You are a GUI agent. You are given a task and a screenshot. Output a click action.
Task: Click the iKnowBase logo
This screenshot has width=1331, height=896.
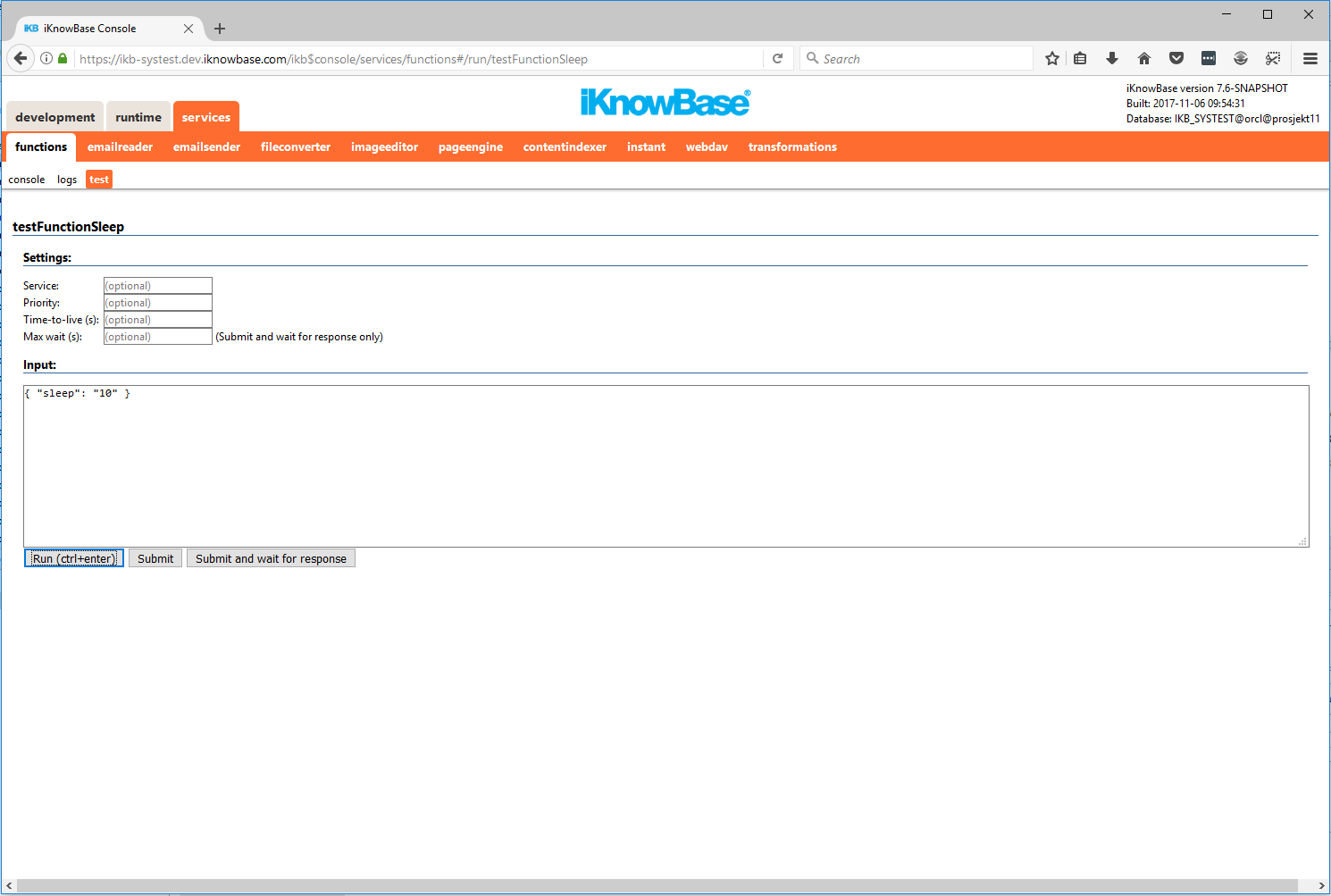click(665, 102)
